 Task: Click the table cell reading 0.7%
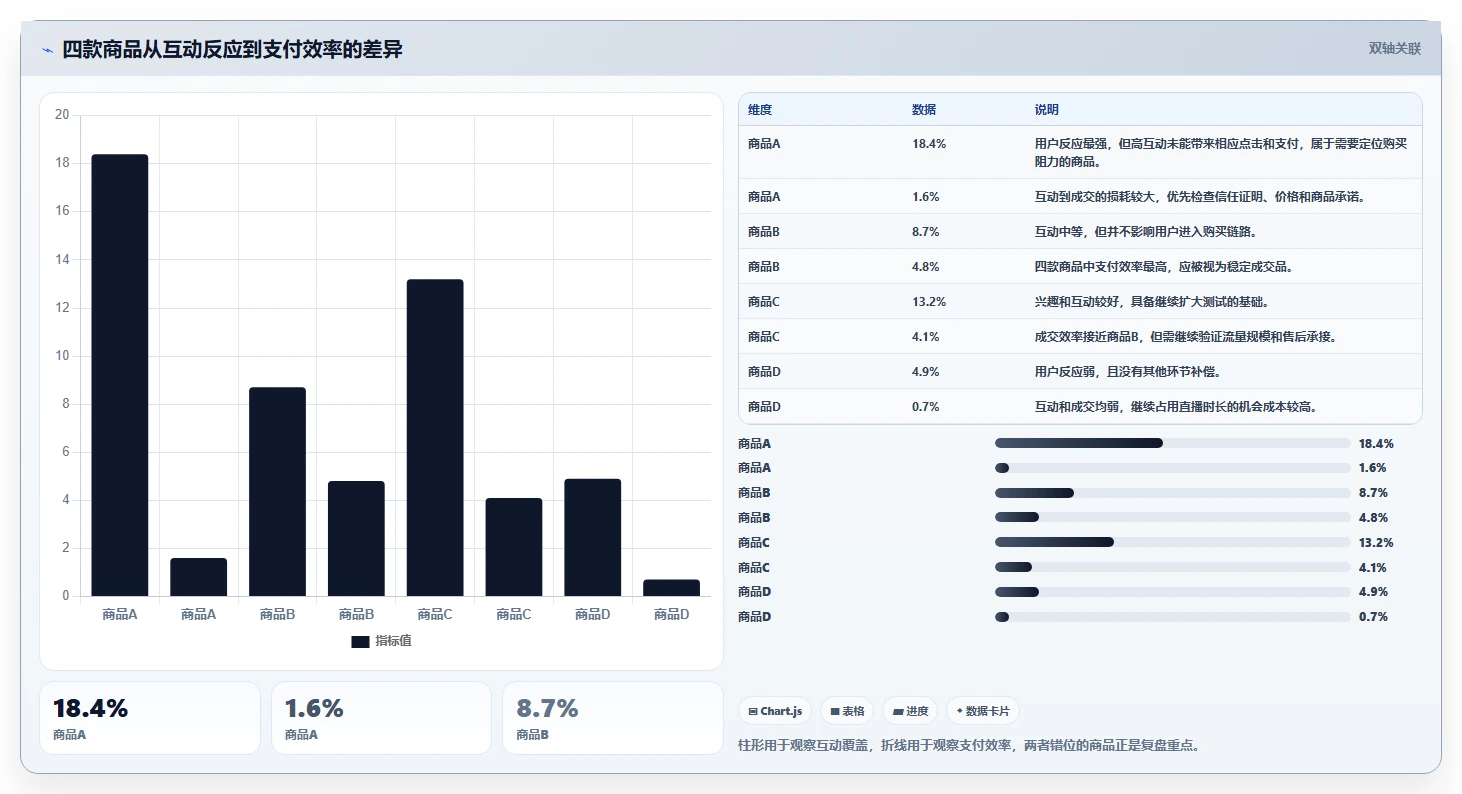click(x=925, y=407)
